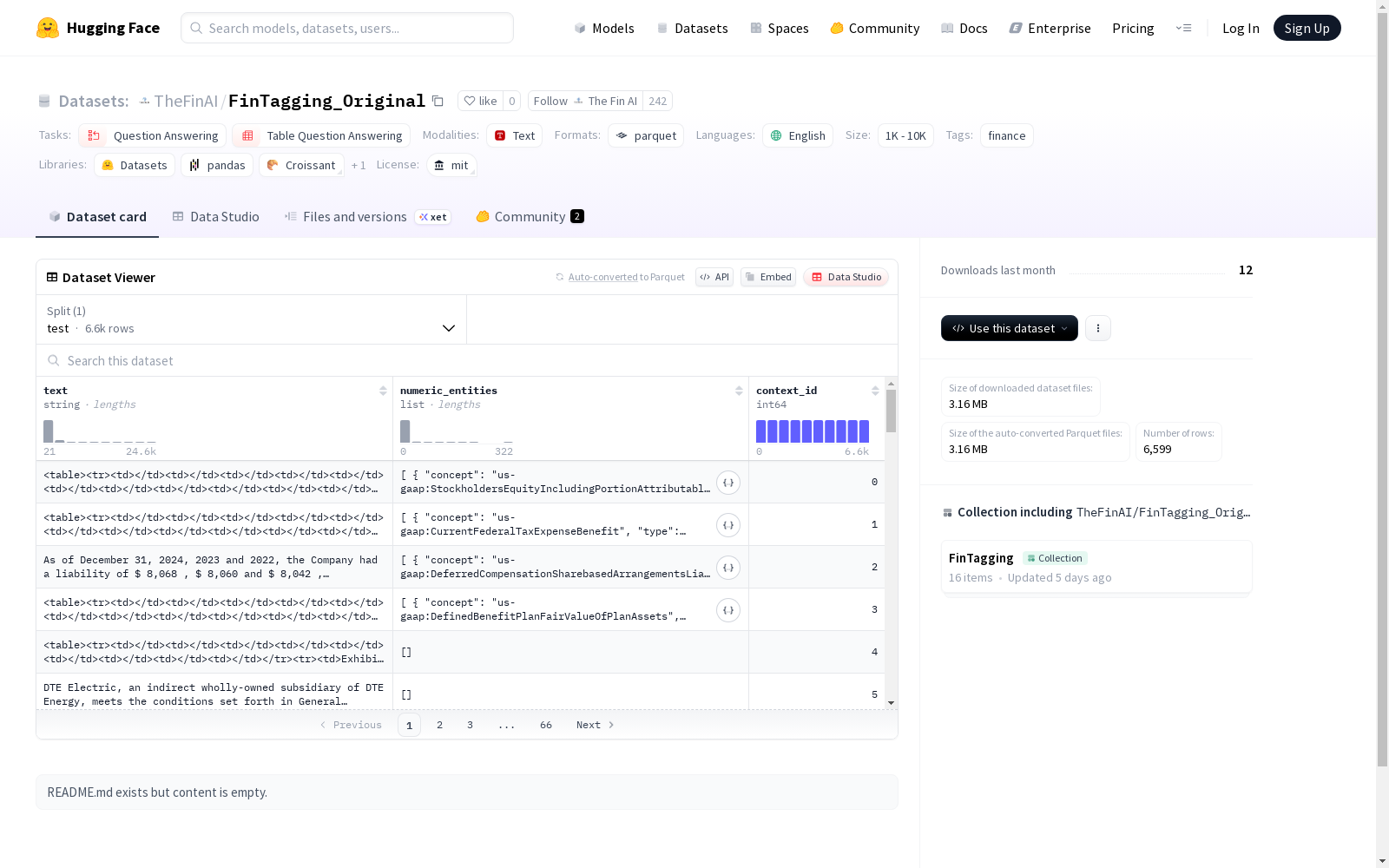
Task: Select the Question Answering task tag
Action: pos(153,135)
